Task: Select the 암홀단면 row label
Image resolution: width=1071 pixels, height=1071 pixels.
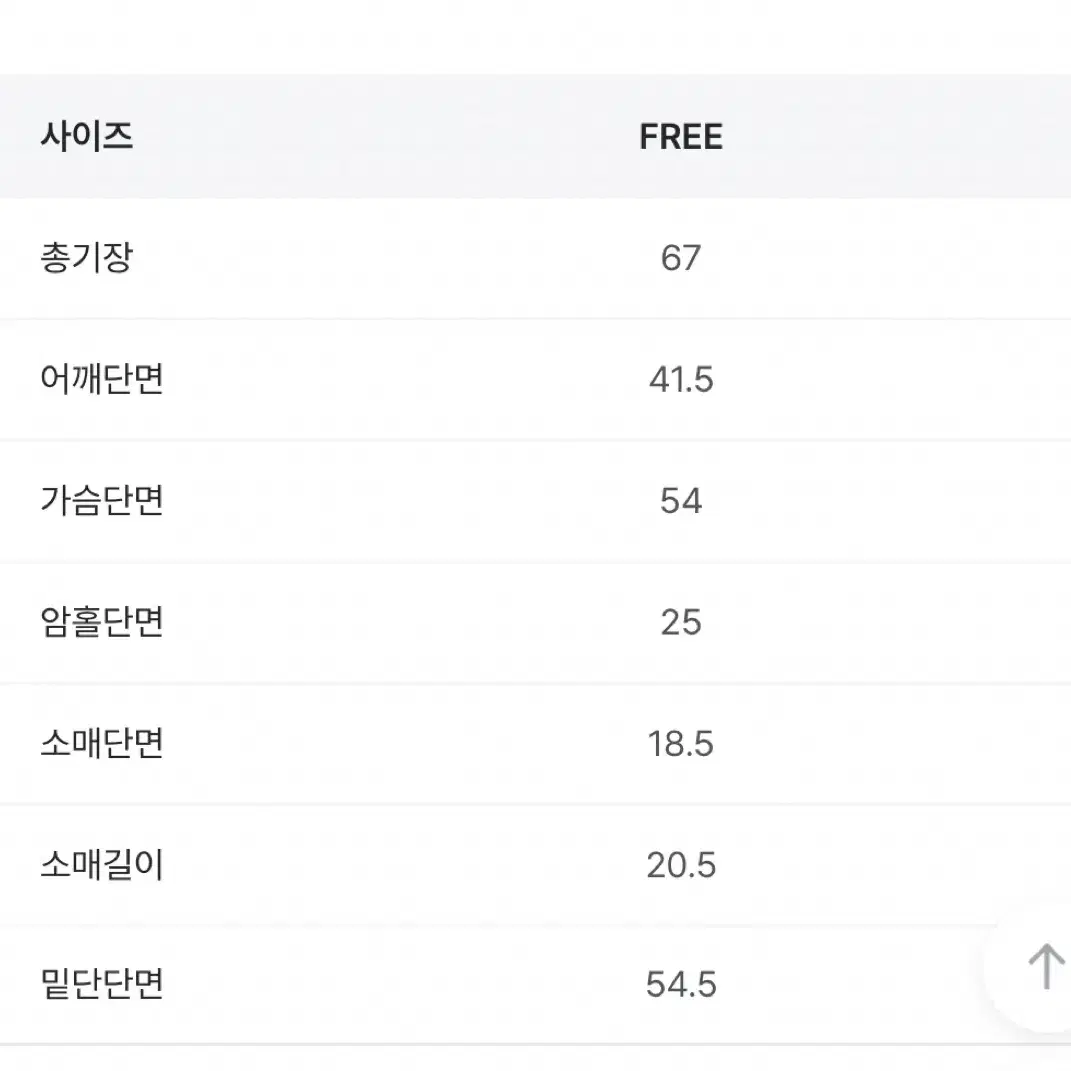Action: (x=102, y=621)
